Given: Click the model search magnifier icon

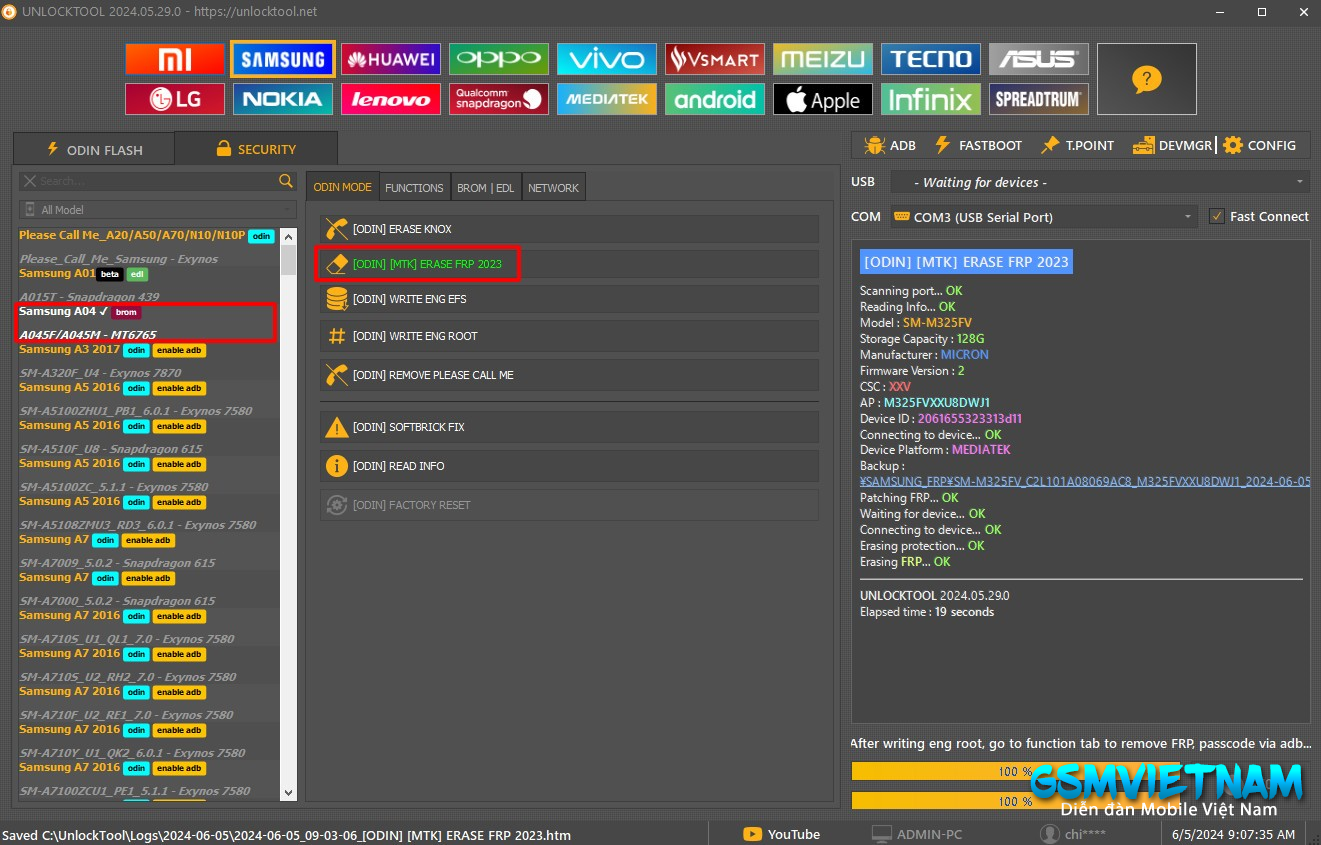Looking at the screenshot, I should [x=286, y=181].
